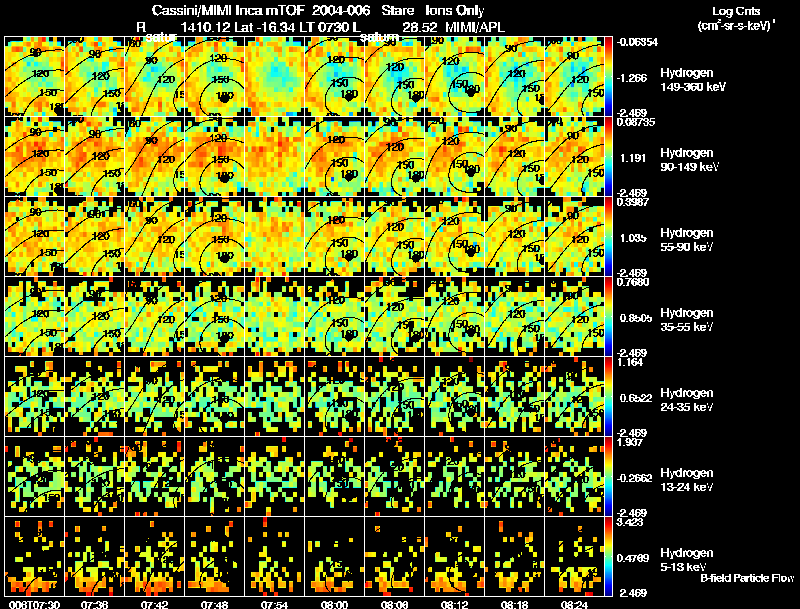Click the 90-149 keV panel at 08:18

[514, 157]
